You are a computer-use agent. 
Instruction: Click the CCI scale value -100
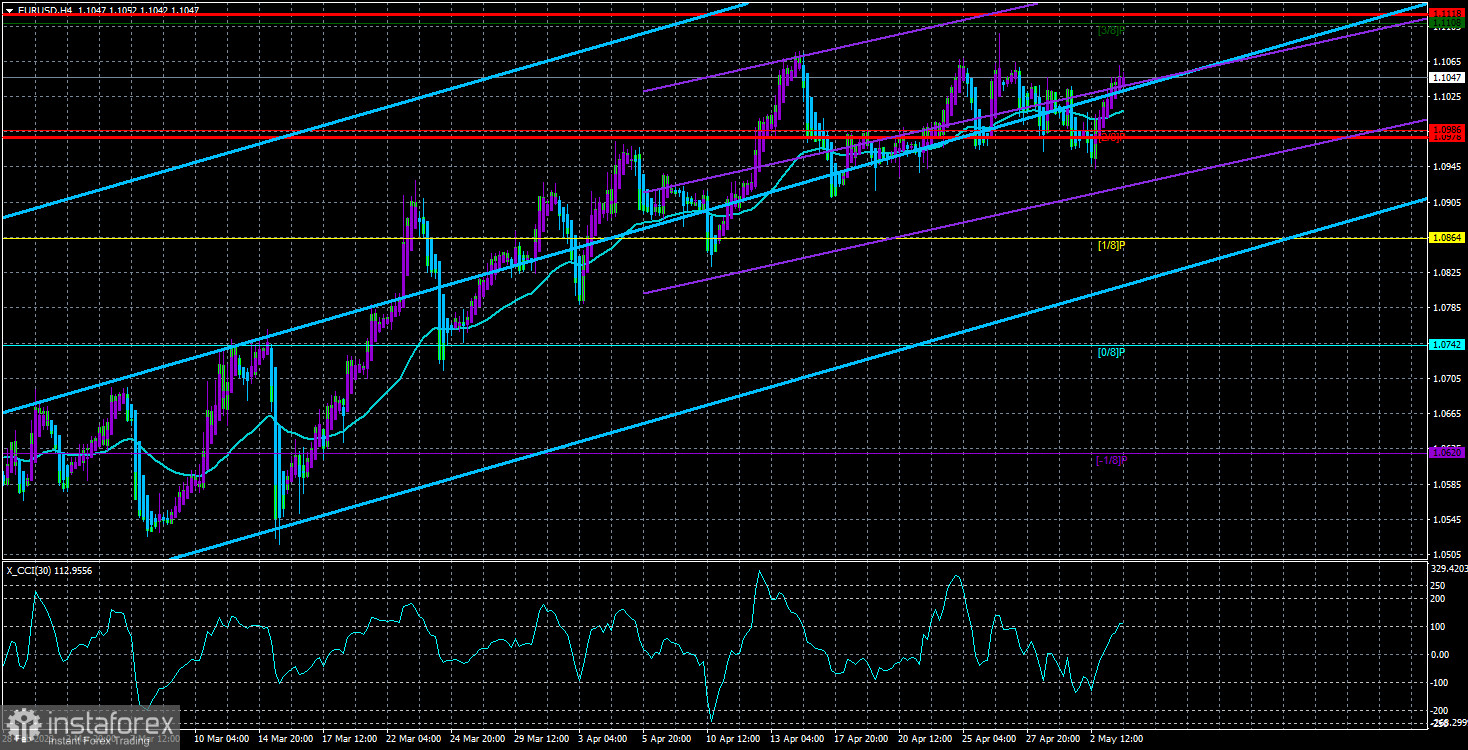(x=1440, y=682)
